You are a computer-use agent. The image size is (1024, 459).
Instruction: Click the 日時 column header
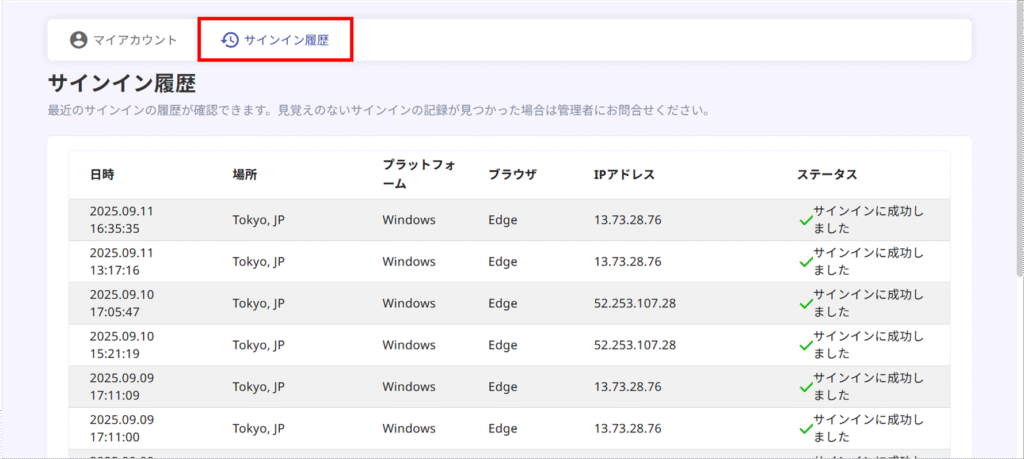click(102, 174)
